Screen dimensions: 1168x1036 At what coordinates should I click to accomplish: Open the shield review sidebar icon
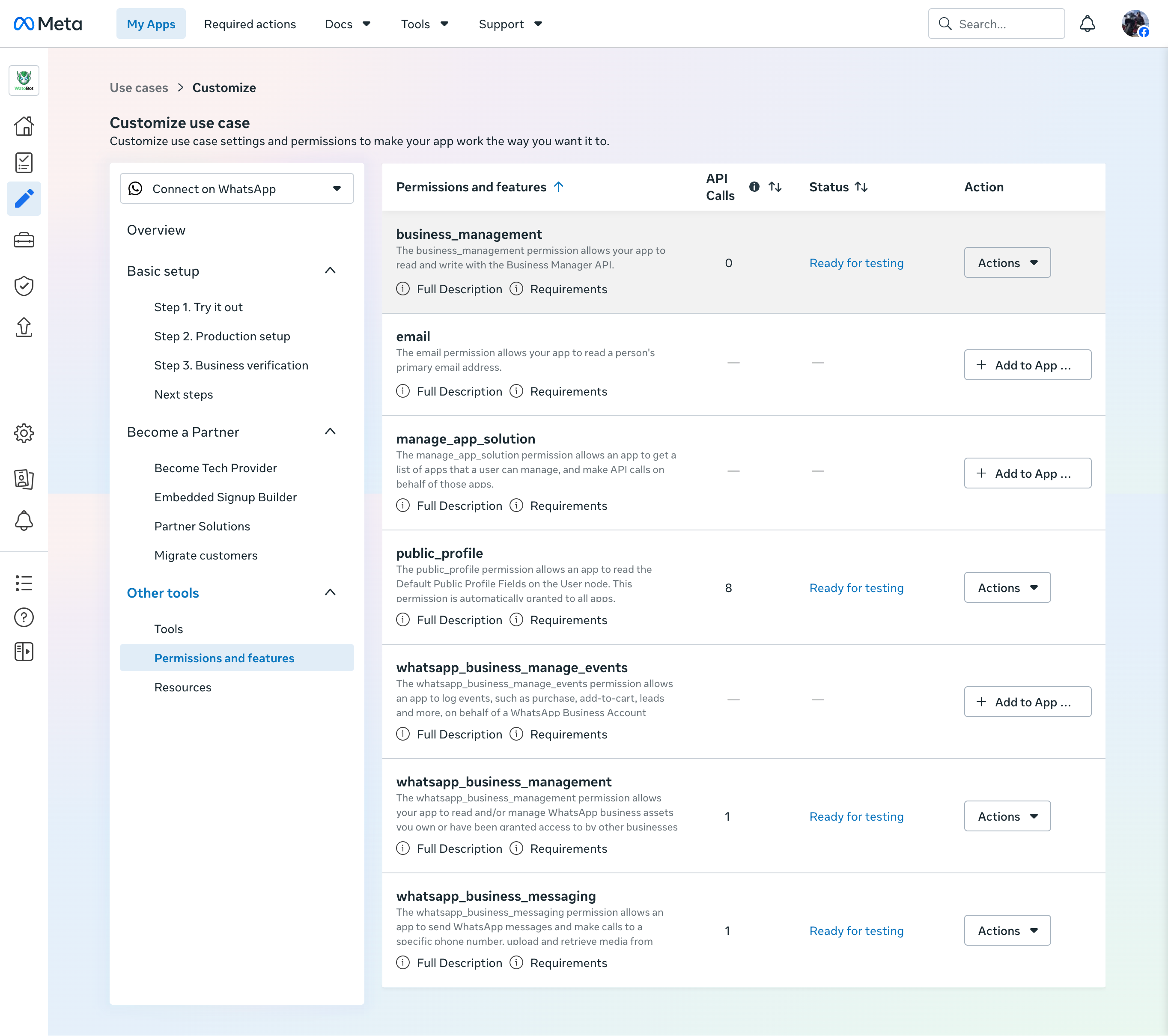tap(24, 286)
